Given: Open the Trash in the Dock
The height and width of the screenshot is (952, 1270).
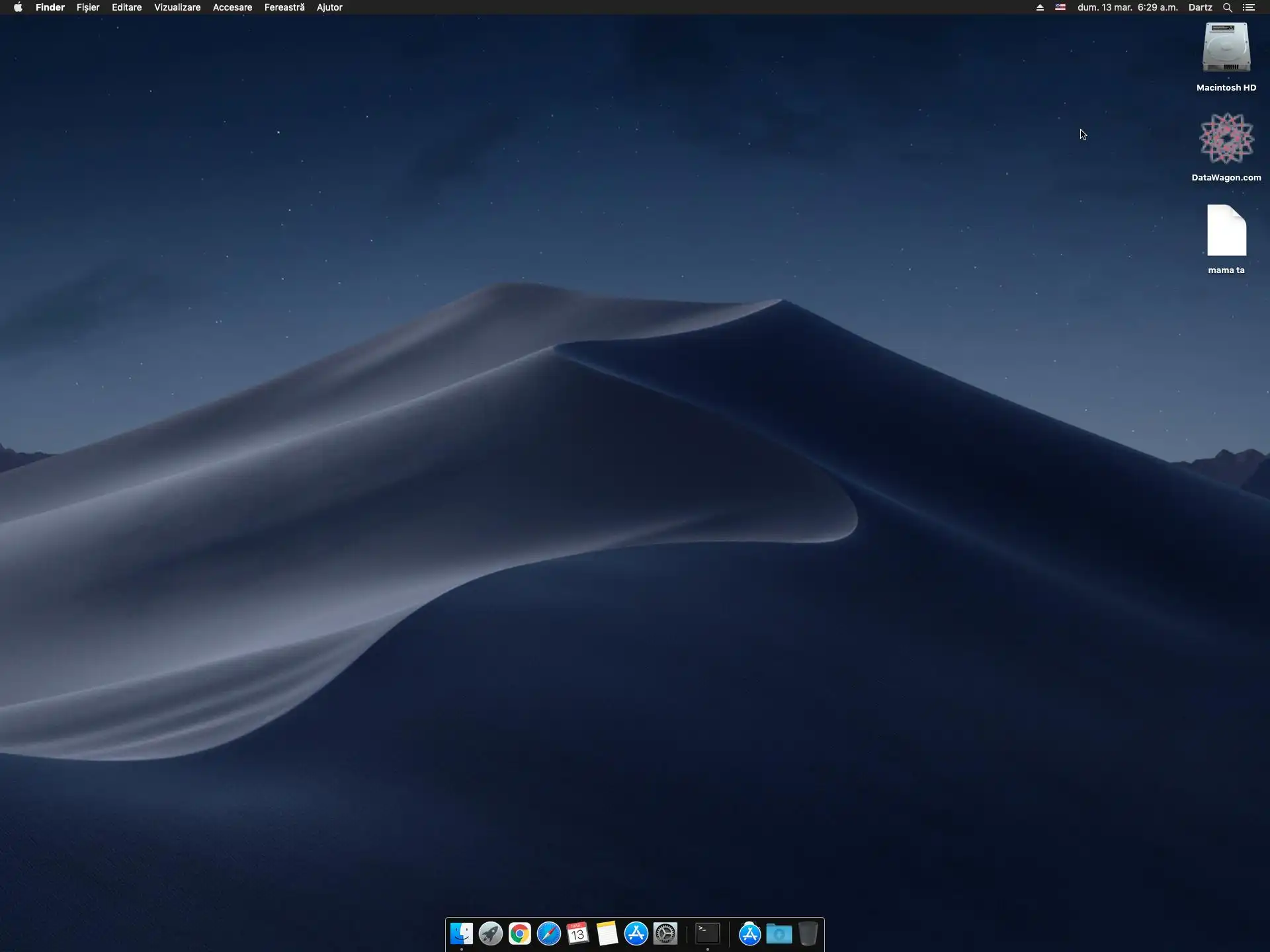Looking at the screenshot, I should [808, 933].
